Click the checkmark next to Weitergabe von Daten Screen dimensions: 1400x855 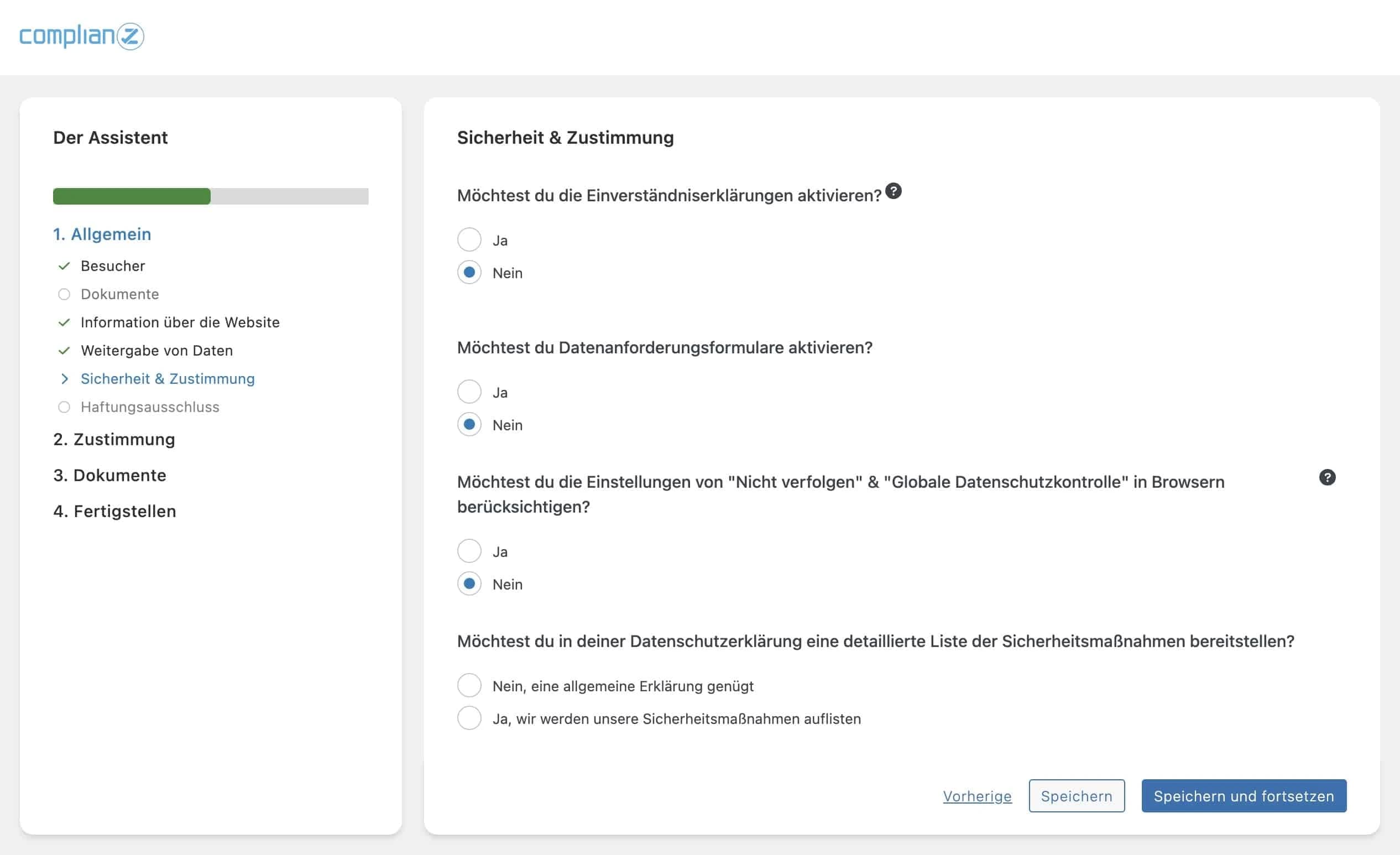pyautogui.click(x=64, y=350)
